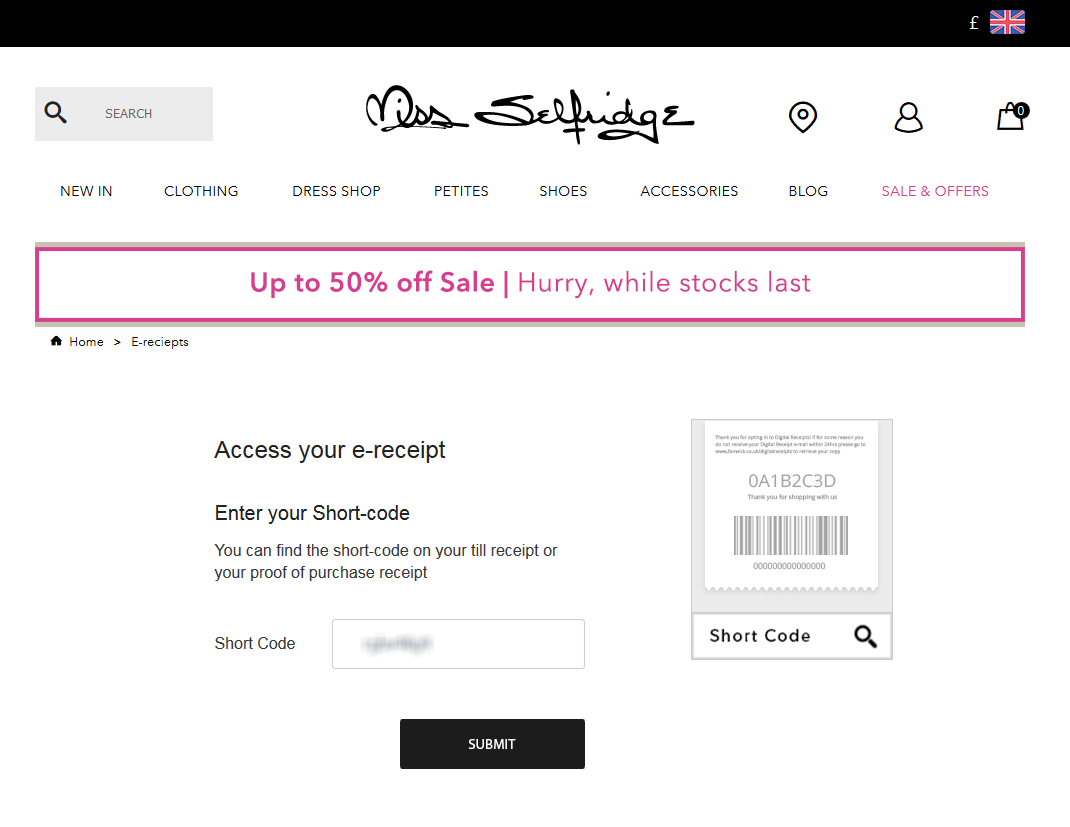The width and height of the screenshot is (1070, 827).
Task: Click the home icon in breadcrumb
Action: pyautogui.click(x=56, y=340)
